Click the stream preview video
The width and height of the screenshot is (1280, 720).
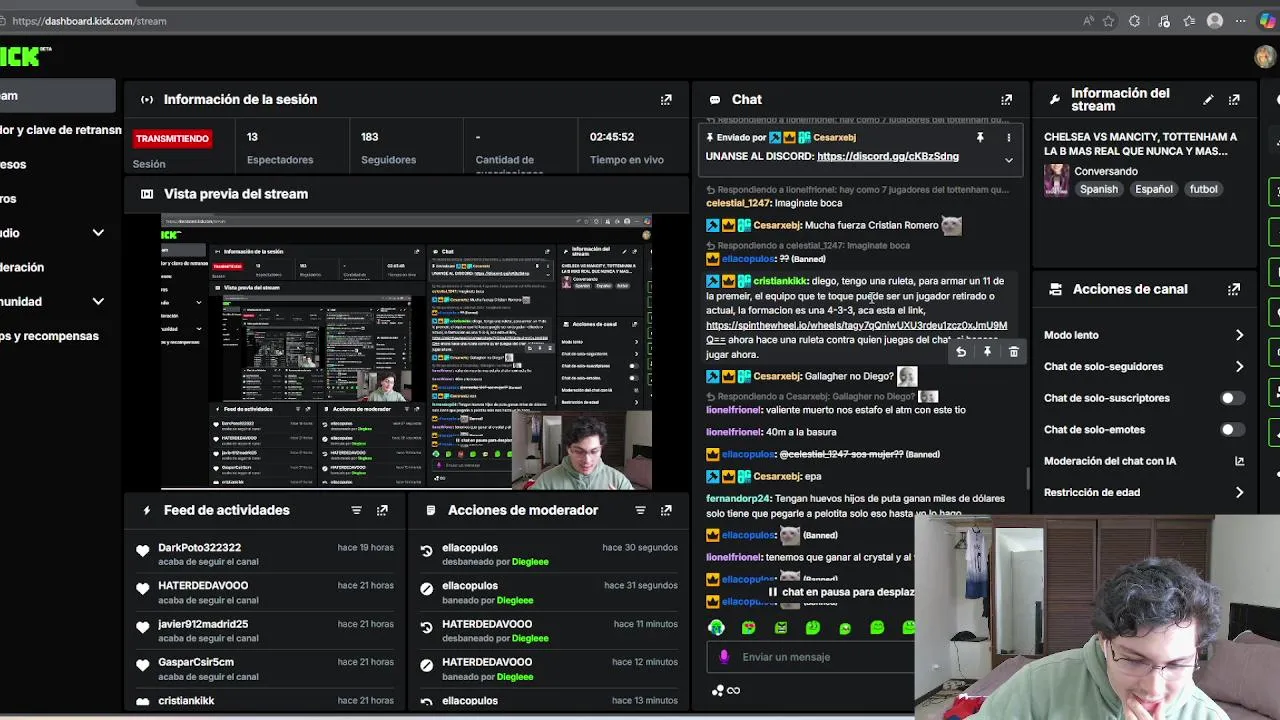406,352
